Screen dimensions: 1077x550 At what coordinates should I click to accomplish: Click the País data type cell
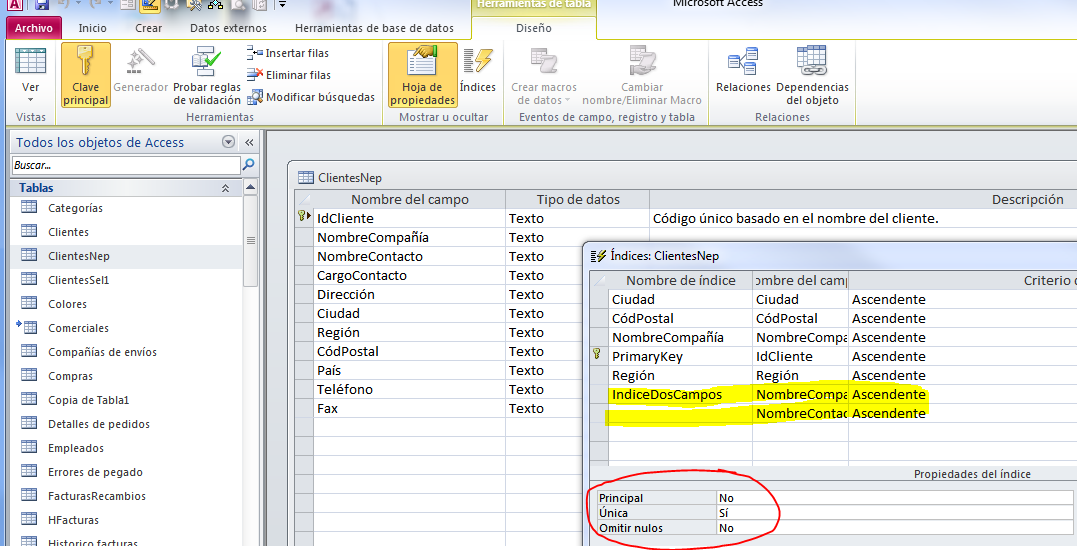click(x=577, y=370)
